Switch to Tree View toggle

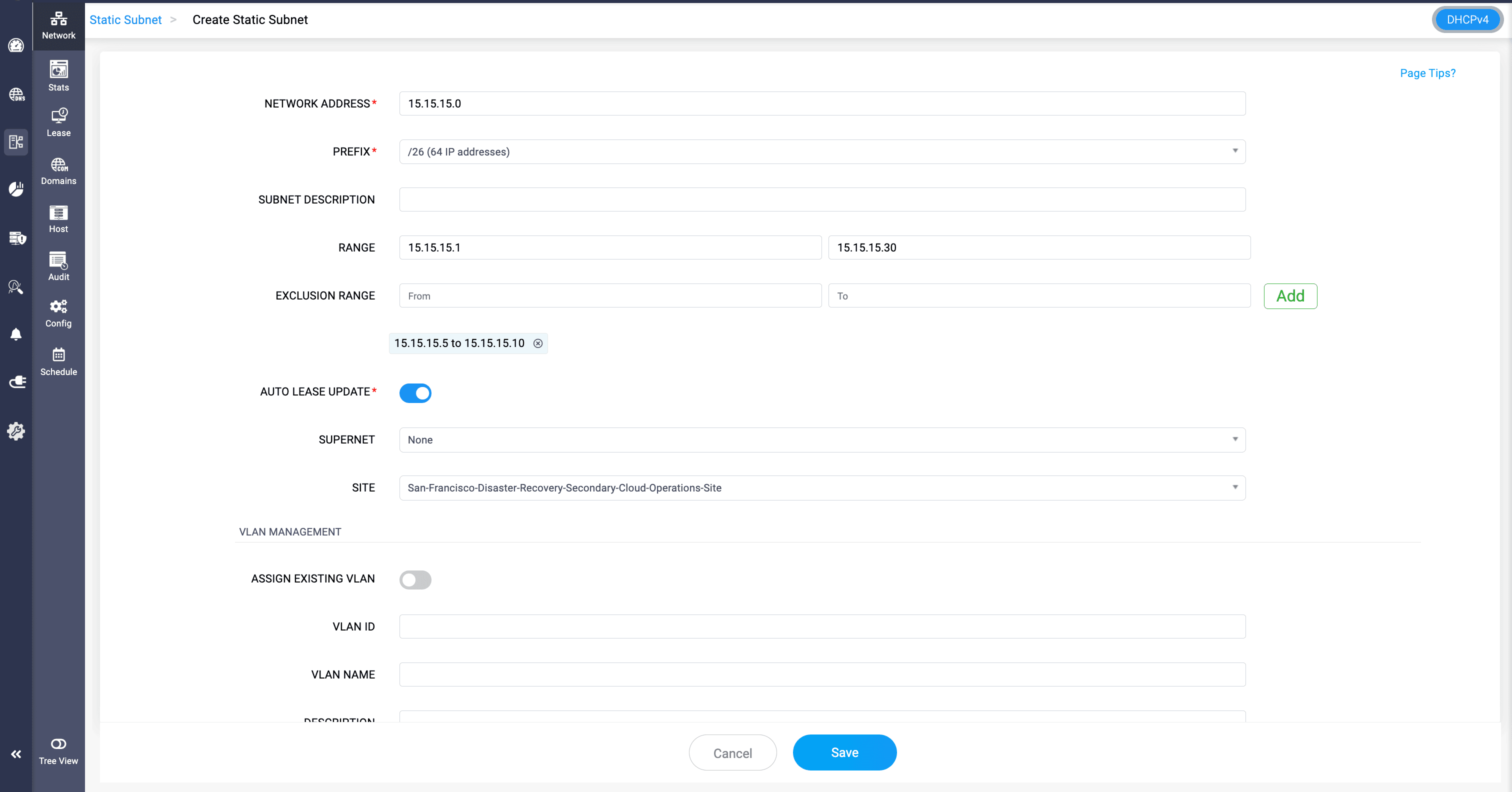coord(58,744)
